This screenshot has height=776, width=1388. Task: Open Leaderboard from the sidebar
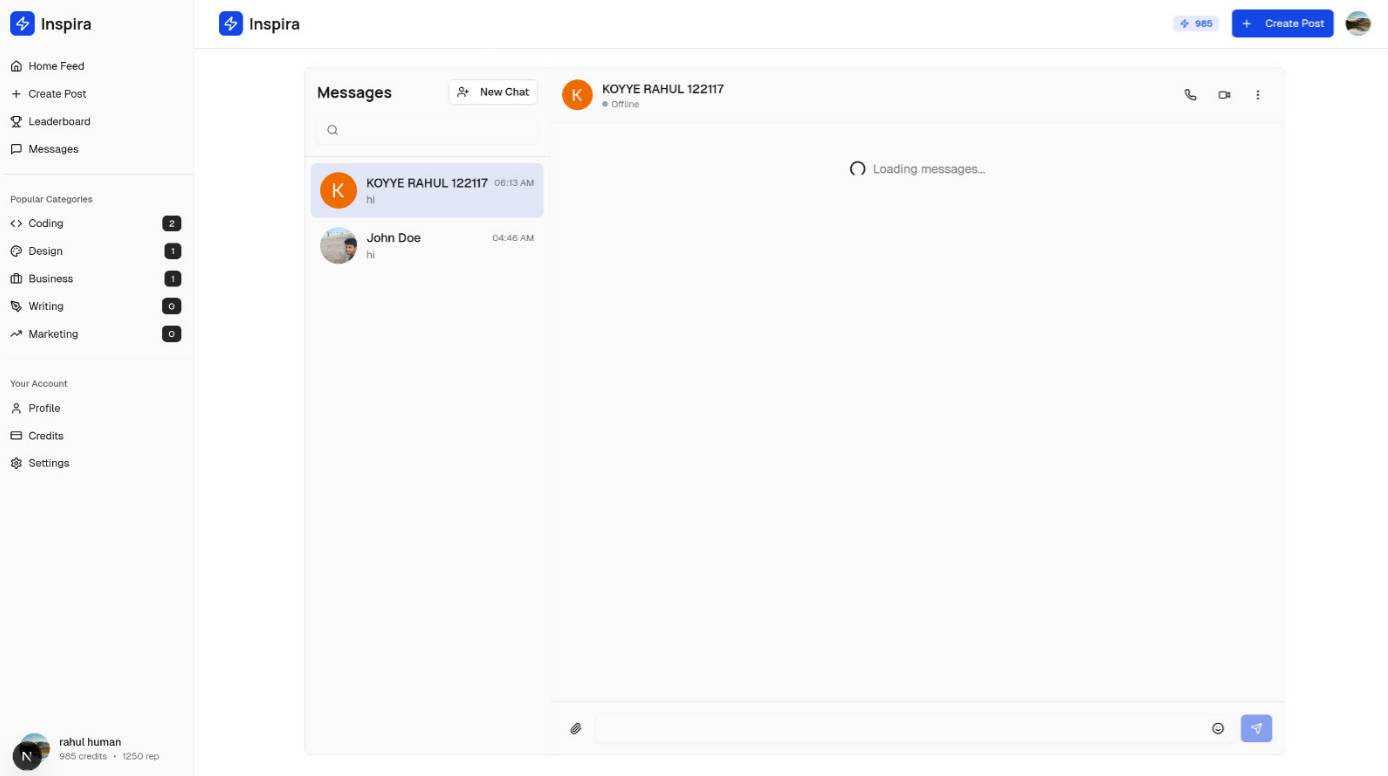tap(59, 122)
